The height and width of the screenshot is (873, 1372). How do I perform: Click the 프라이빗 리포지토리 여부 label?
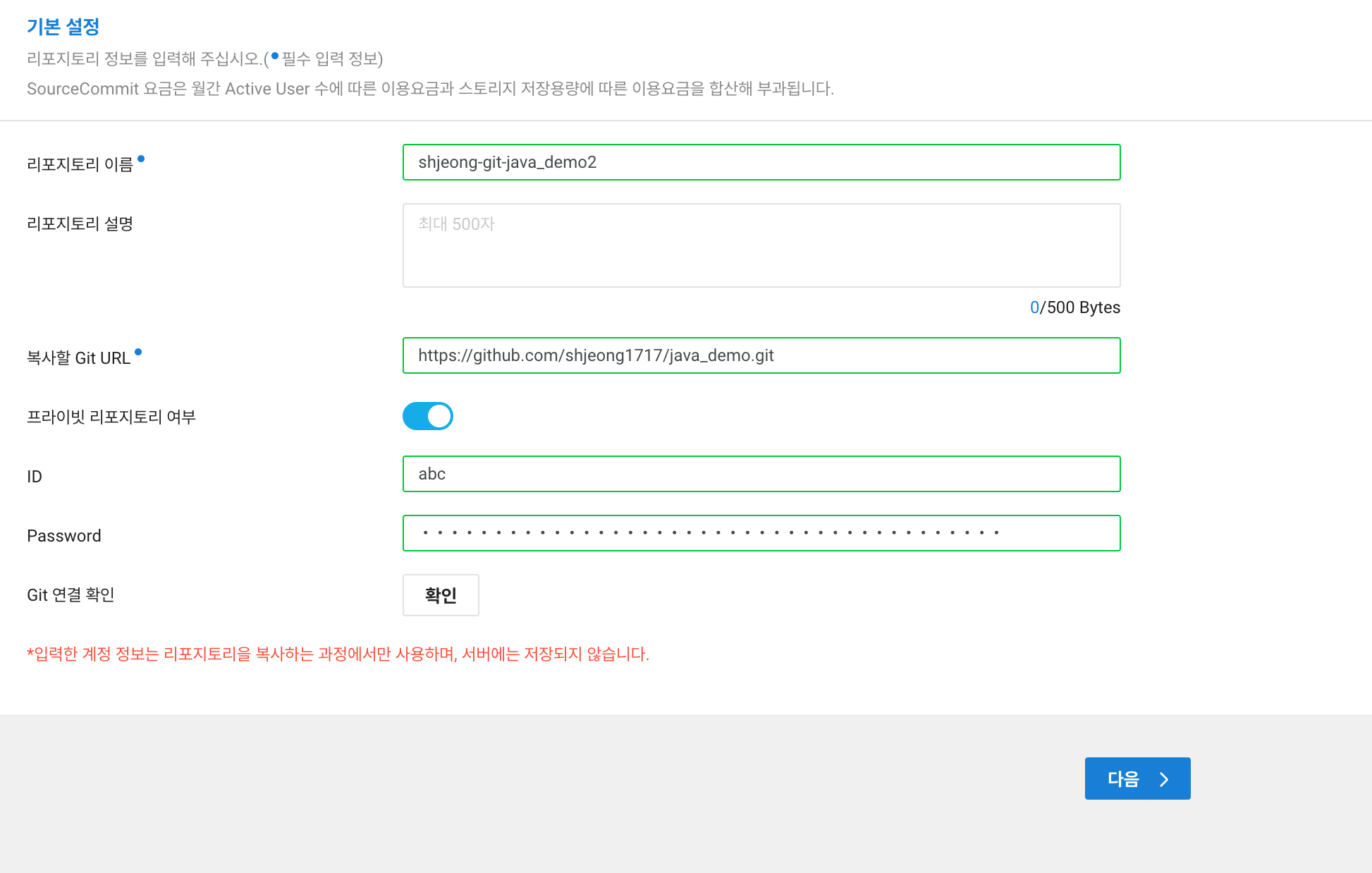click(x=111, y=417)
